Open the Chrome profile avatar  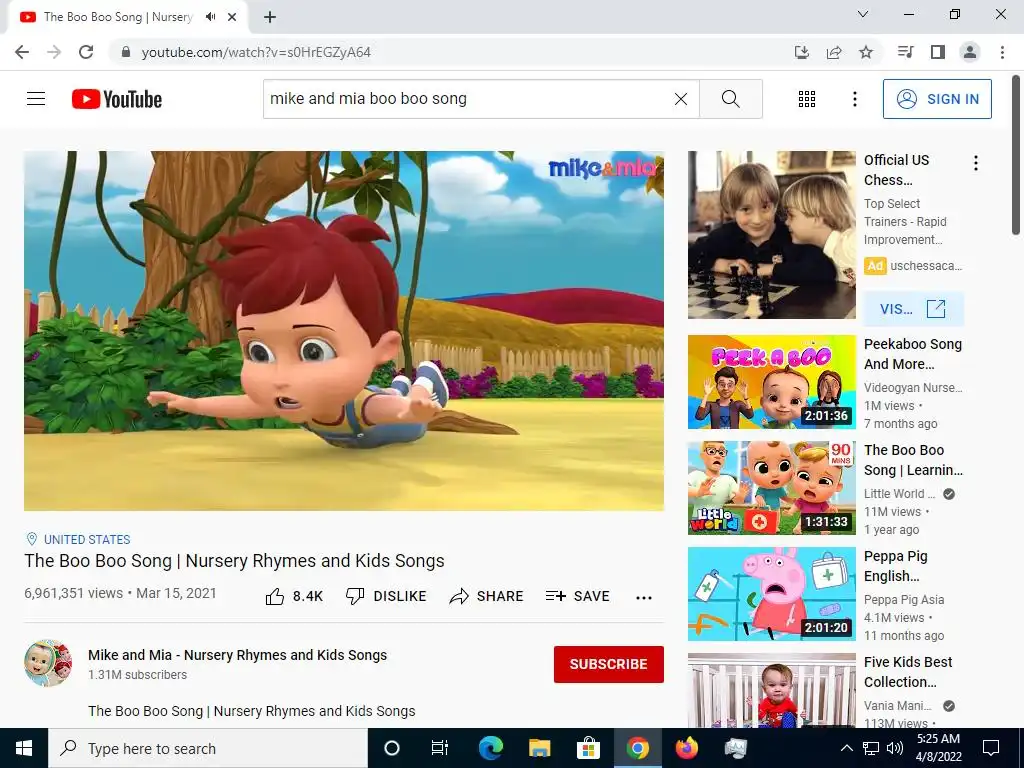pyautogui.click(x=970, y=52)
